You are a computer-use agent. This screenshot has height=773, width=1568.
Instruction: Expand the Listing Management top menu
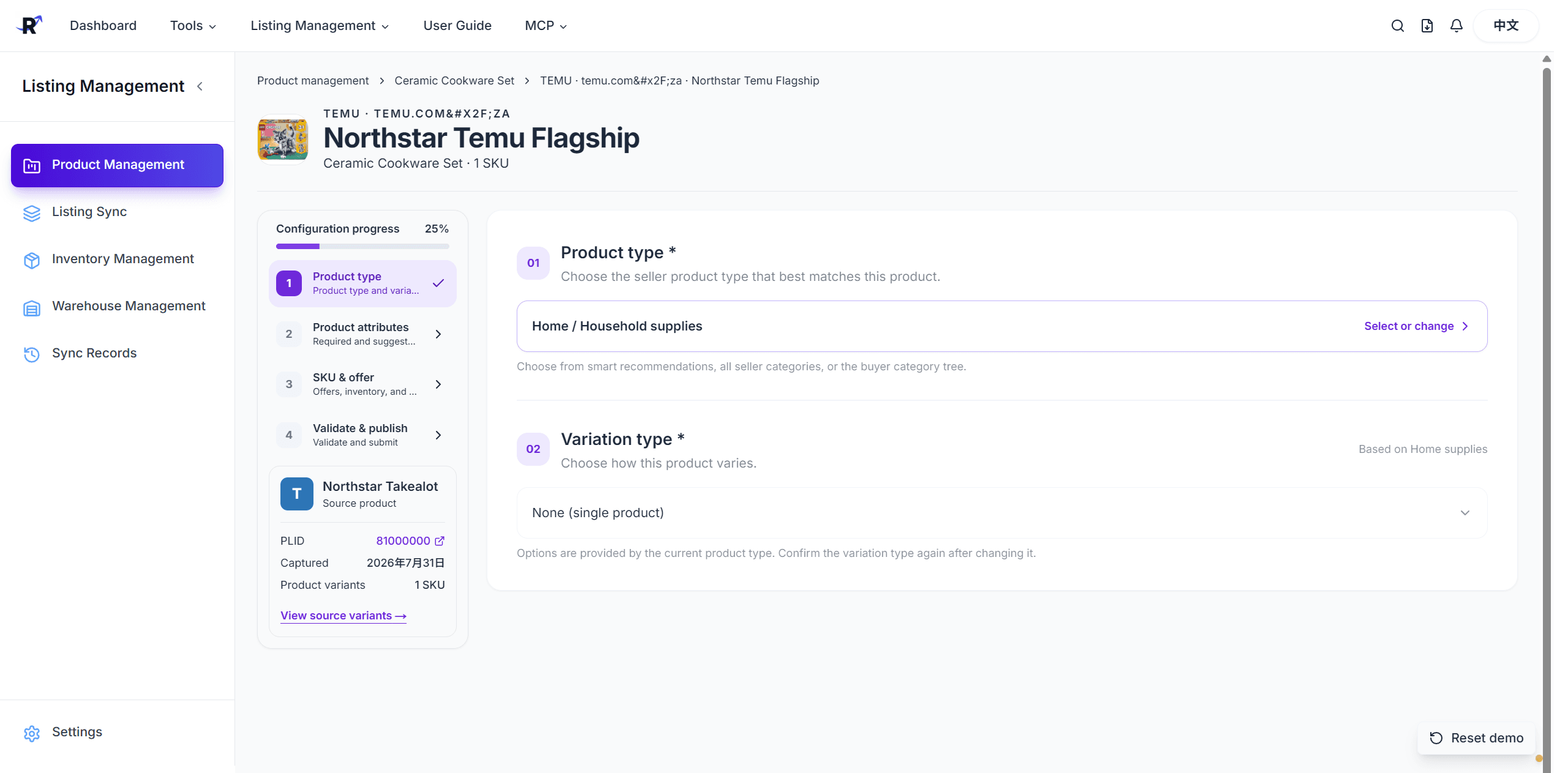point(320,26)
